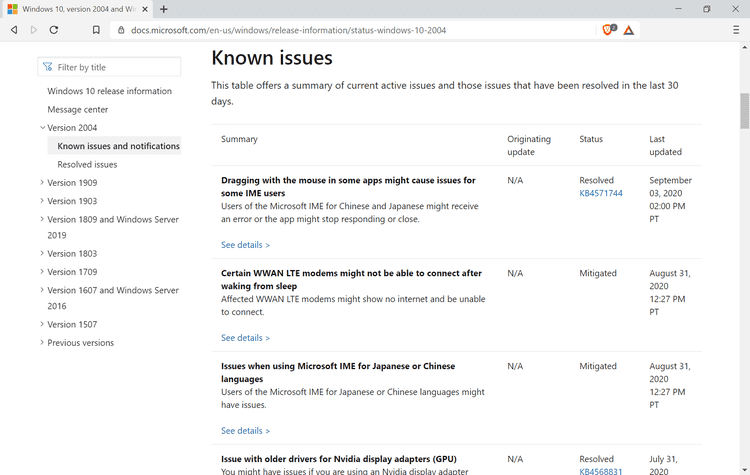
Task: See details for WWAN LTE modems issue
Action: 245,338
